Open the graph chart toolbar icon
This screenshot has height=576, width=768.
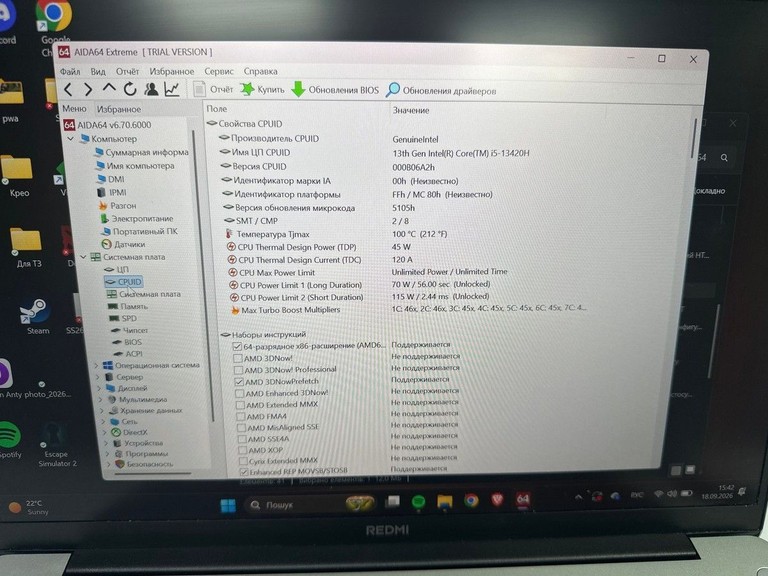coord(172,89)
